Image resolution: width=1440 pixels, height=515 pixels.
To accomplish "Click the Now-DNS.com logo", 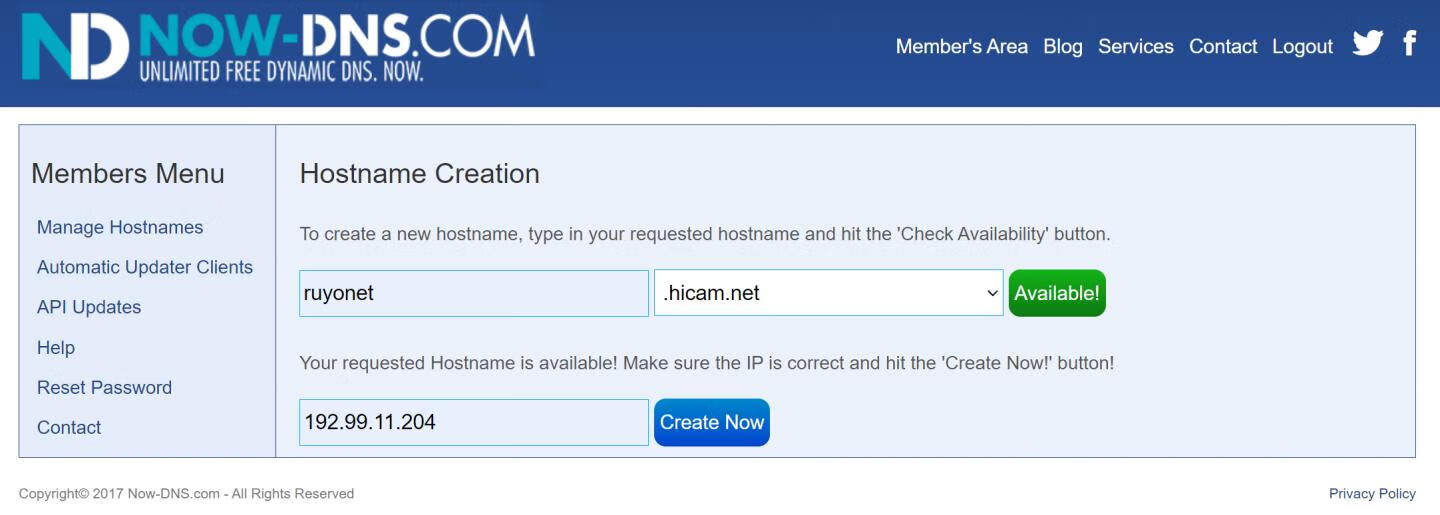I will click(278, 46).
